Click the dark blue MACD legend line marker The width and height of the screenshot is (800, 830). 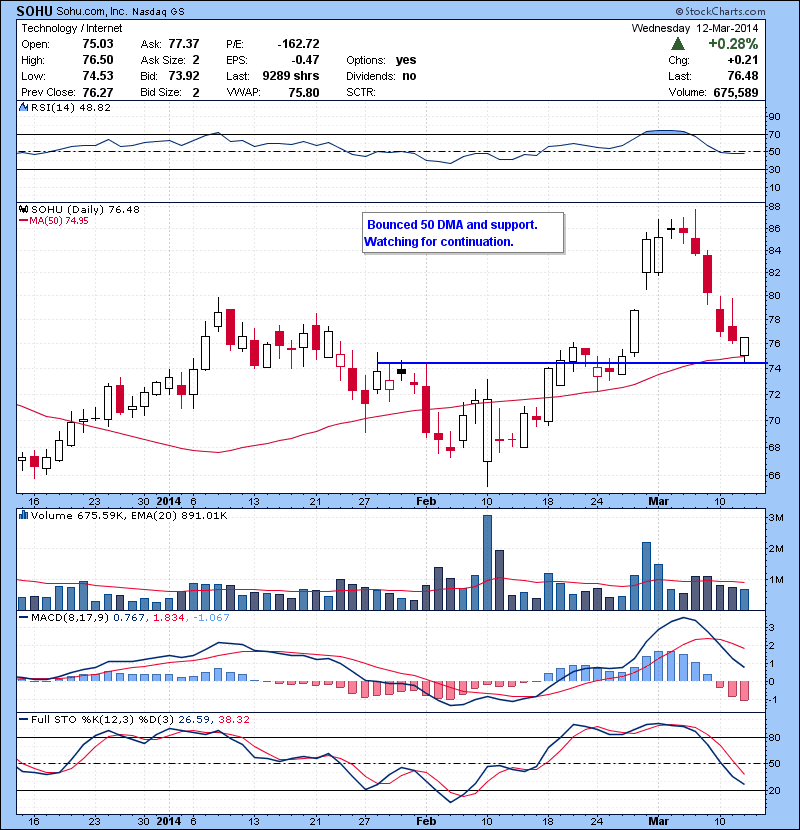click(x=23, y=617)
